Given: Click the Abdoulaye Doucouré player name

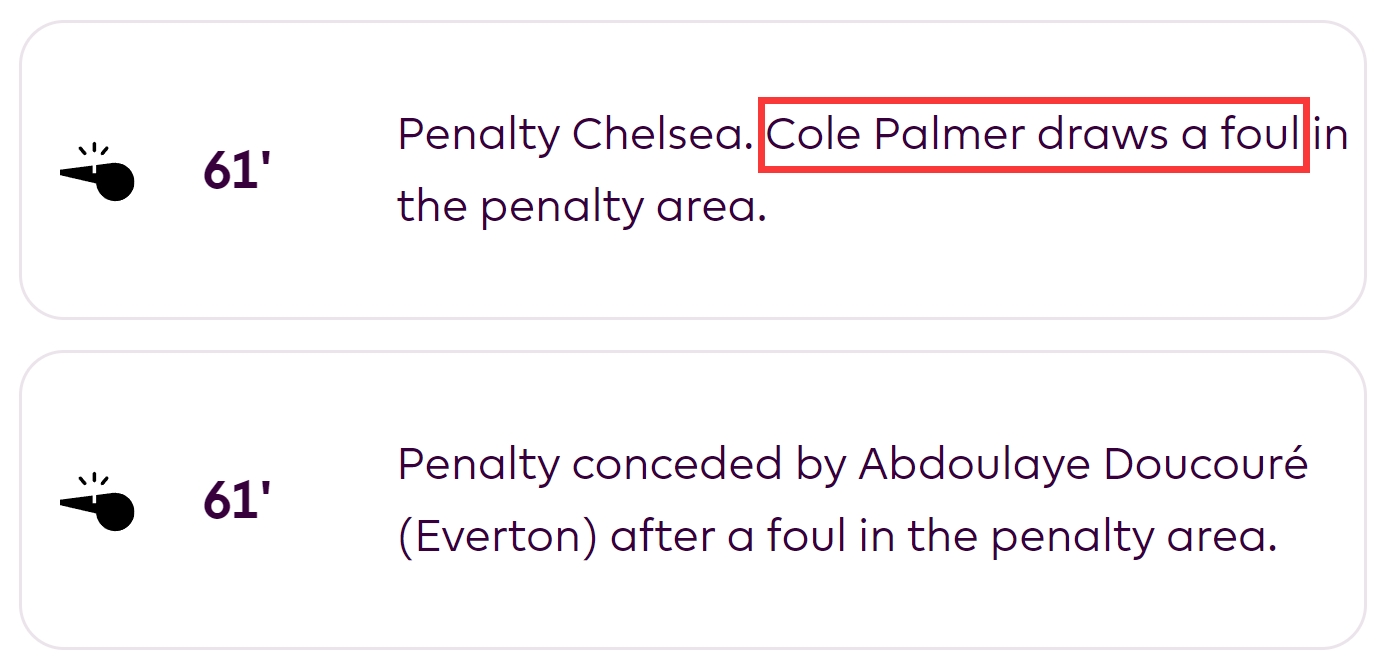Looking at the screenshot, I should [x=1083, y=464].
